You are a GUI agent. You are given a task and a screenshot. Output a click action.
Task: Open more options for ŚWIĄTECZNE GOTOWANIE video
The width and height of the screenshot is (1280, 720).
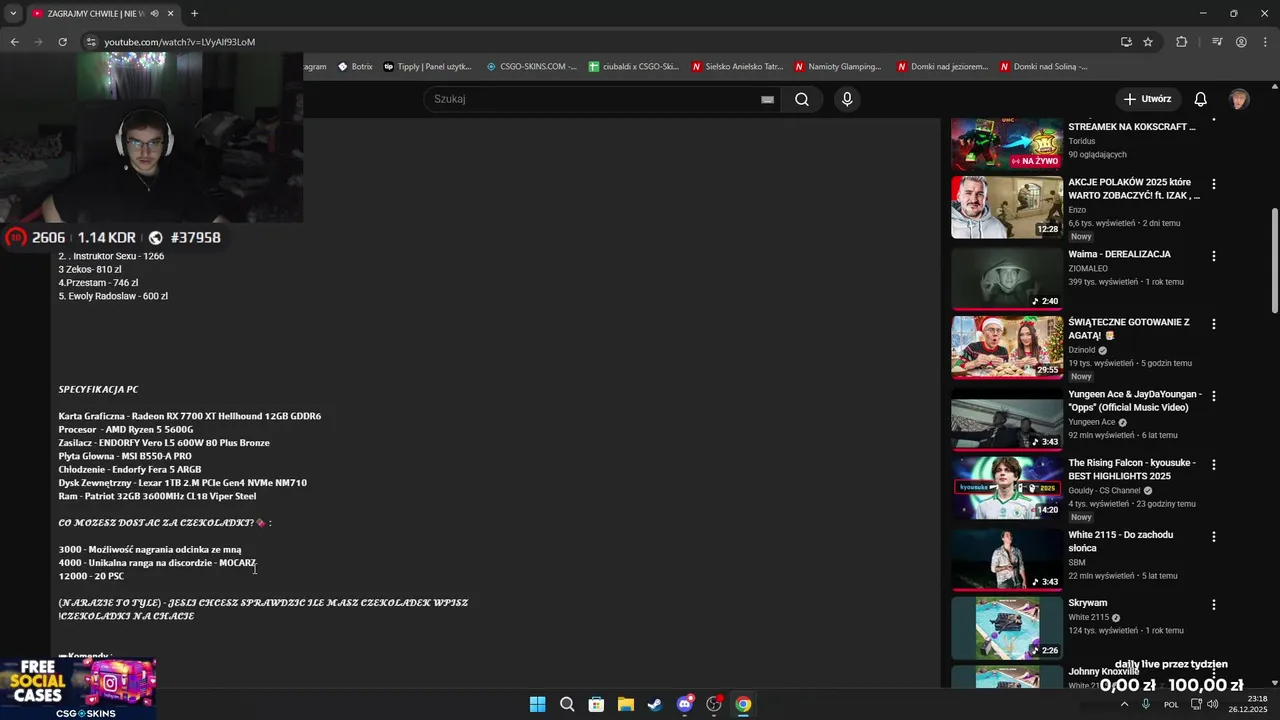click(1214, 324)
